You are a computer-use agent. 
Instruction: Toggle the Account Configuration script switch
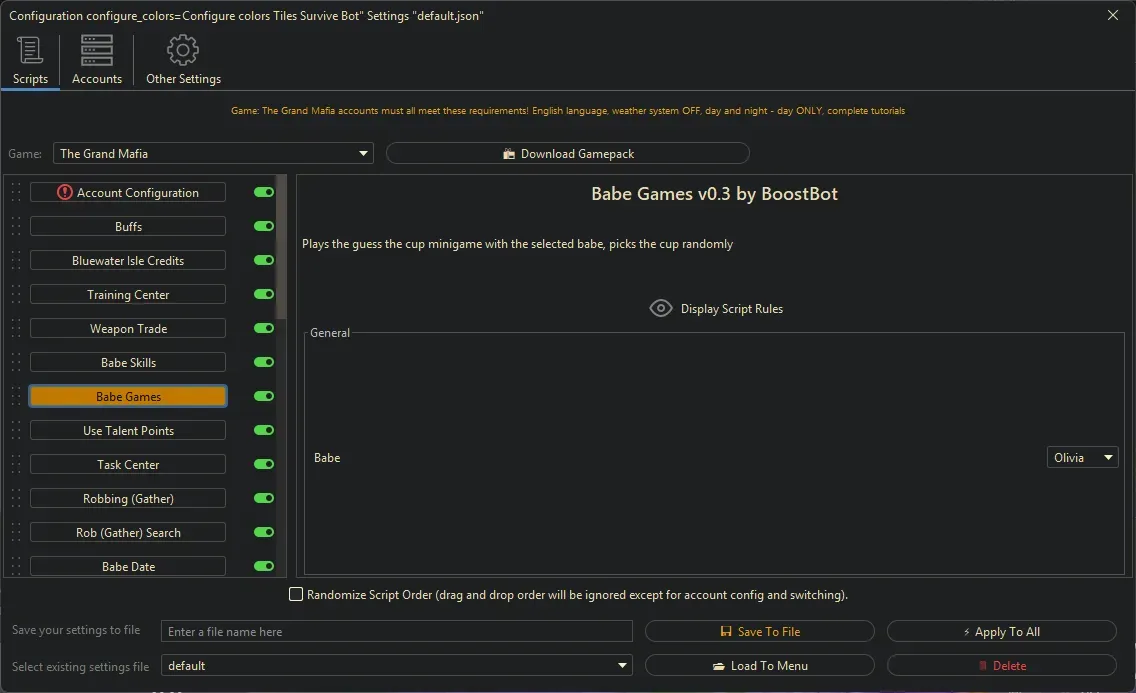(x=264, y=192)
